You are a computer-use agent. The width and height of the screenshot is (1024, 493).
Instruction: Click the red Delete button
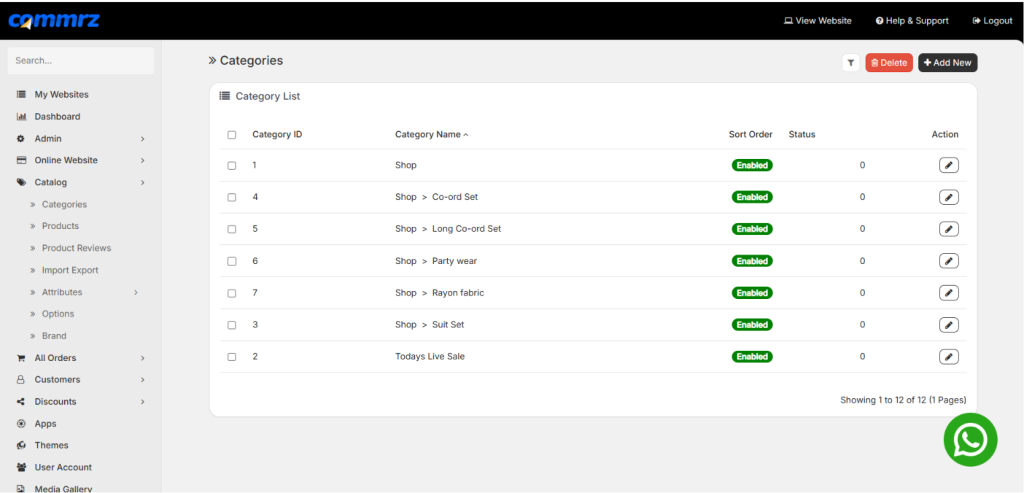click(889, 63)
